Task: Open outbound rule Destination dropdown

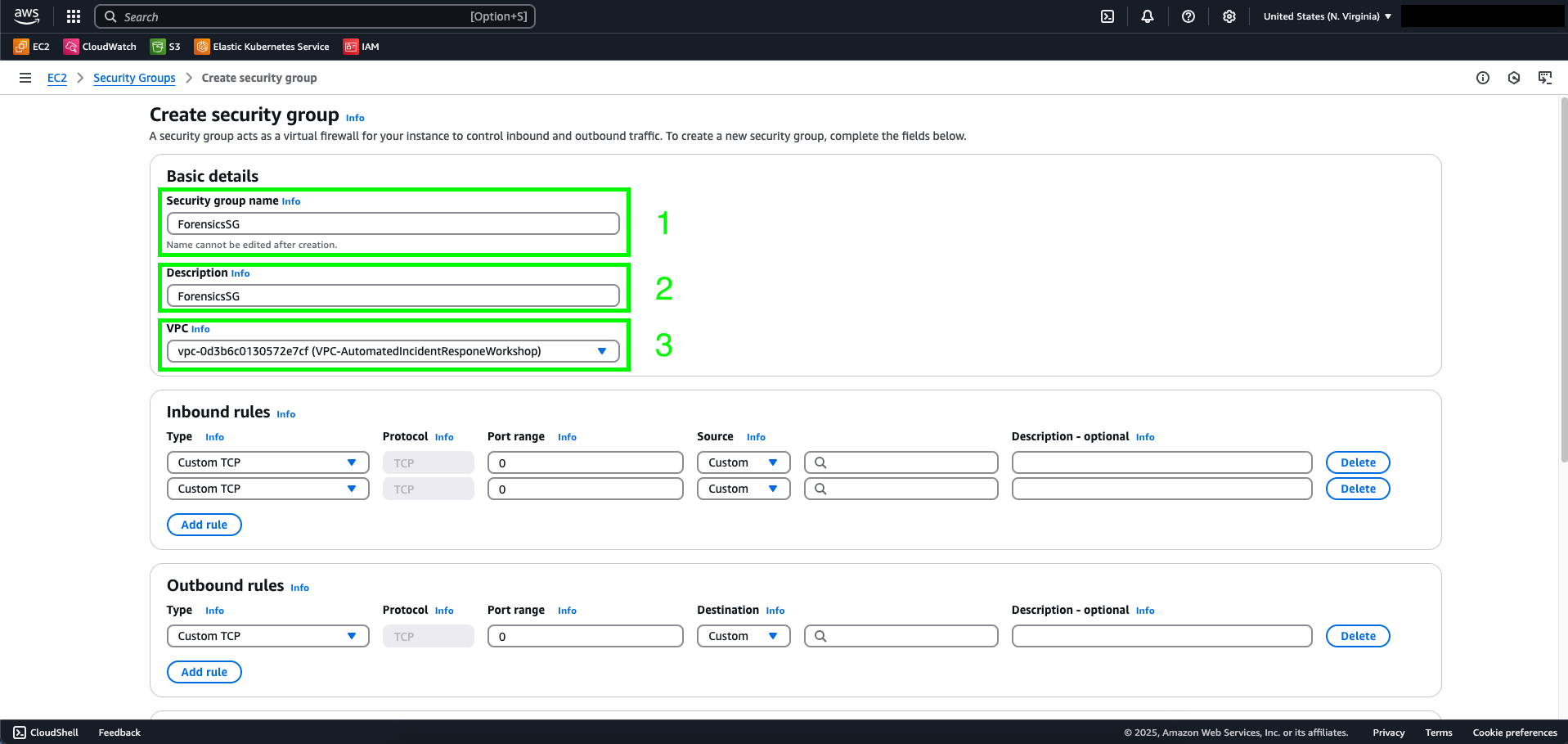Action: 744,636
